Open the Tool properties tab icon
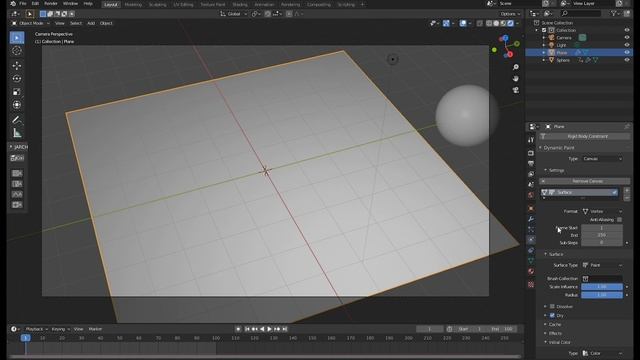 coord(531,140)
